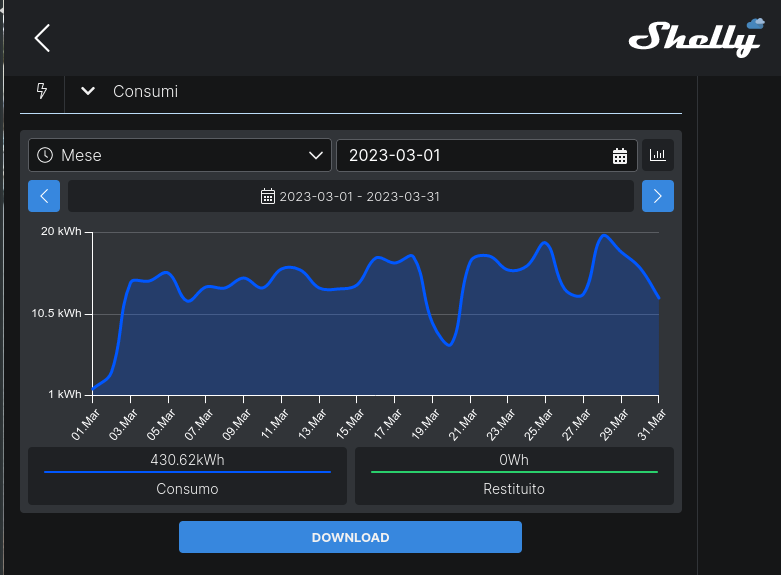Click the chart dip near 20.Mar
781x575 pixels.
click(x=450, y=345)
